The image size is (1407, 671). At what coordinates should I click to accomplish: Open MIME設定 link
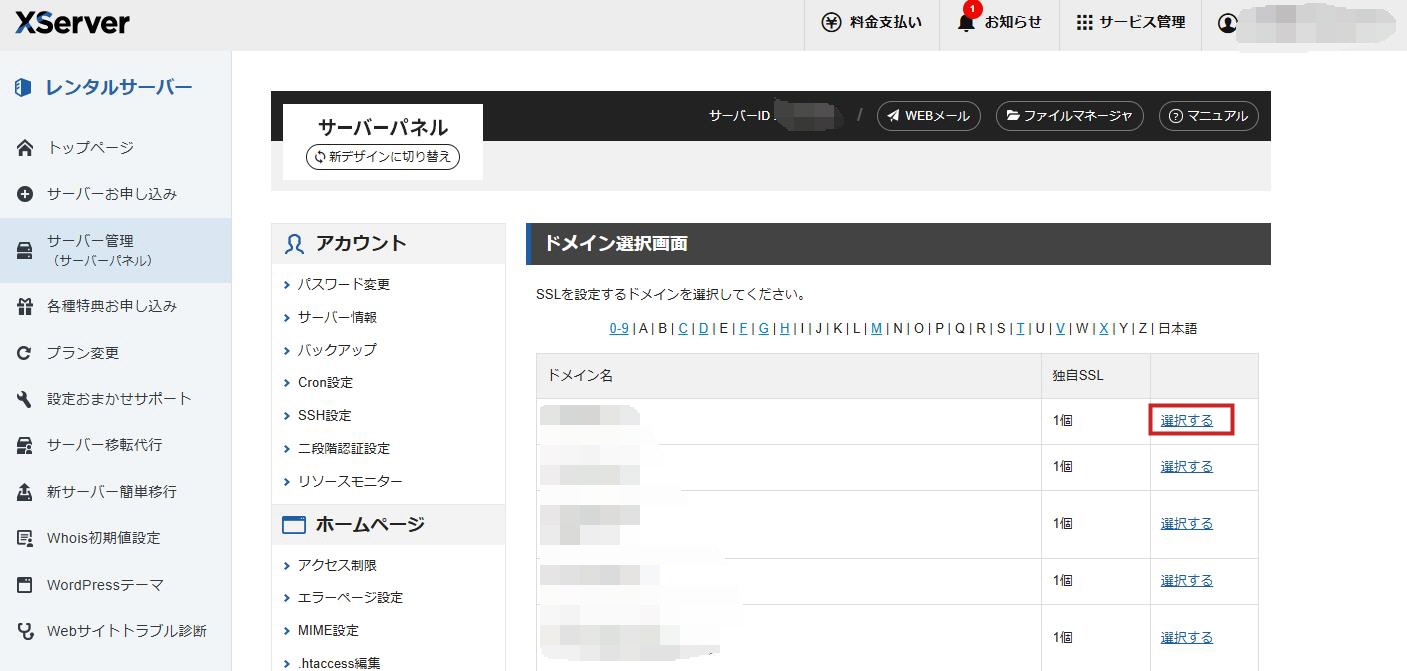click(x=328, y=631)
